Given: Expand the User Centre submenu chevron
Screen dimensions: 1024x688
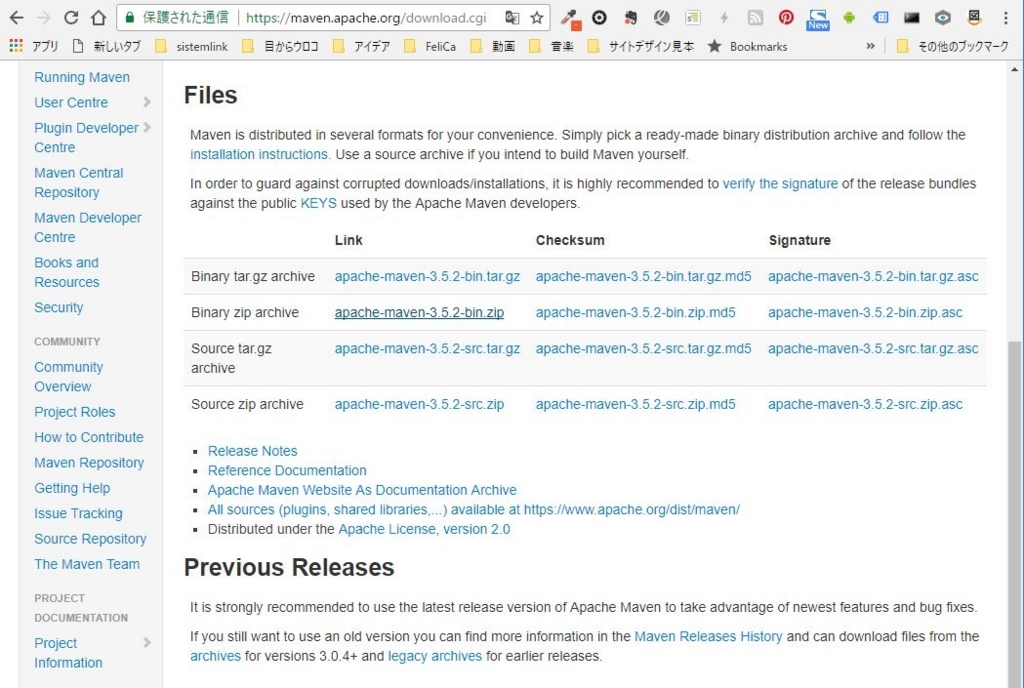Looking at the screenshot, I should [147, 102].
